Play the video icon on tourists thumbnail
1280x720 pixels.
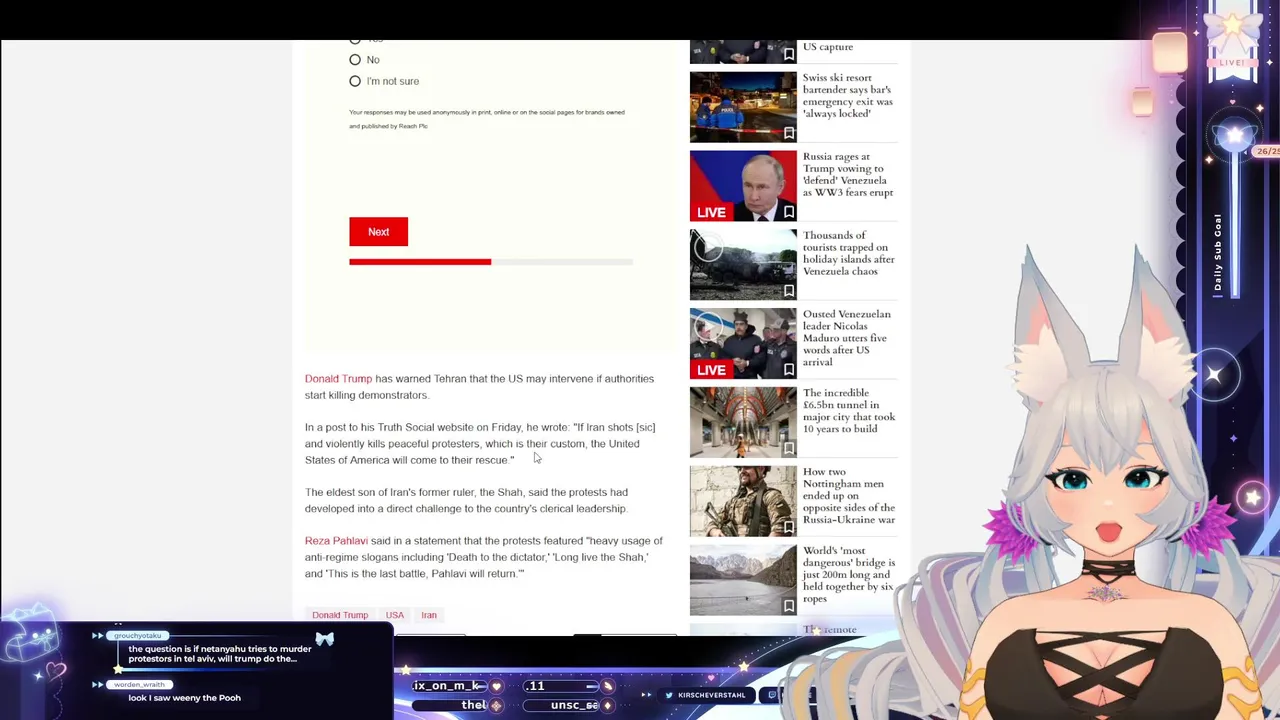point(707,248)
